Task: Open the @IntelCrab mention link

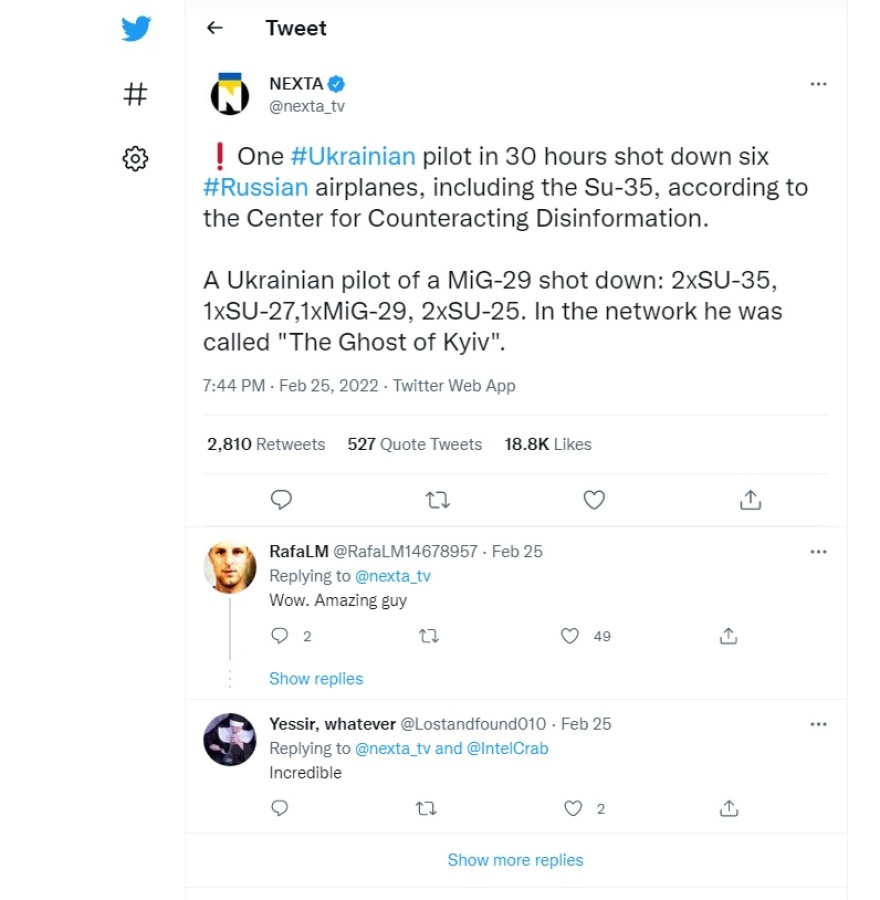Action: pos(507,748)
